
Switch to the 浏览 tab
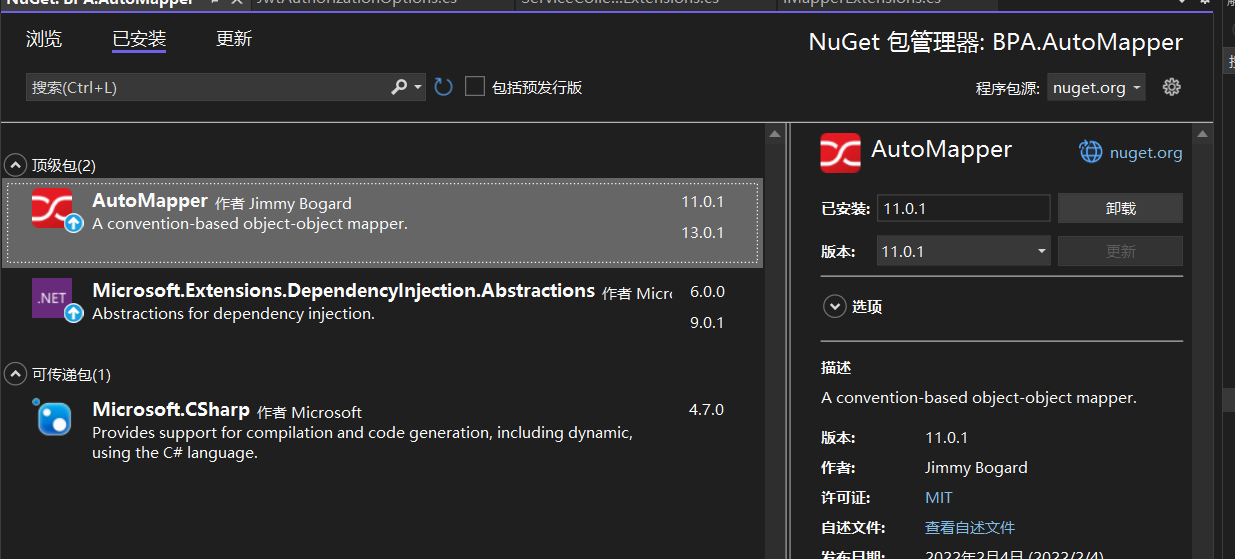pyautogui.click(x=44, y=39)
